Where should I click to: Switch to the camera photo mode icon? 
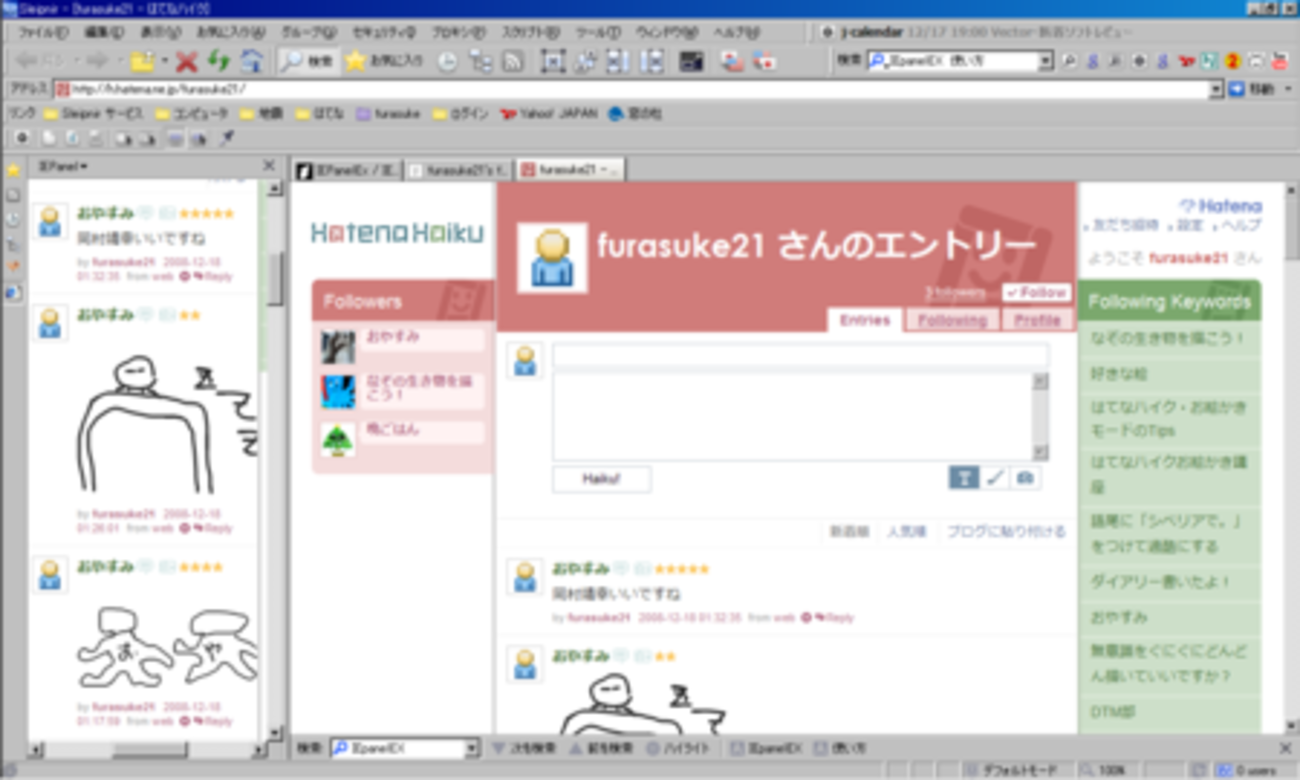[1025, 478]
